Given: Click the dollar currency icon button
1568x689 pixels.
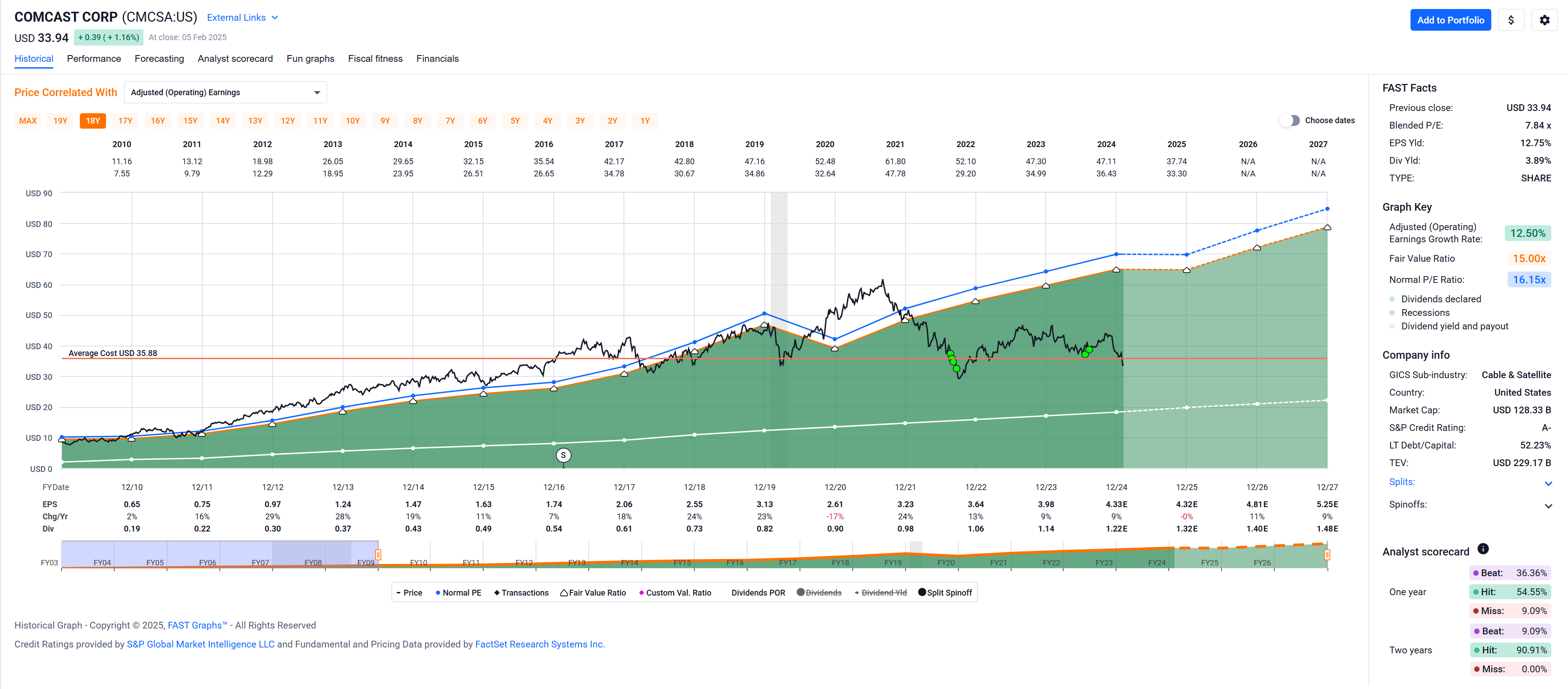Looking at the screenshot, I should (x=1510, y=20).
